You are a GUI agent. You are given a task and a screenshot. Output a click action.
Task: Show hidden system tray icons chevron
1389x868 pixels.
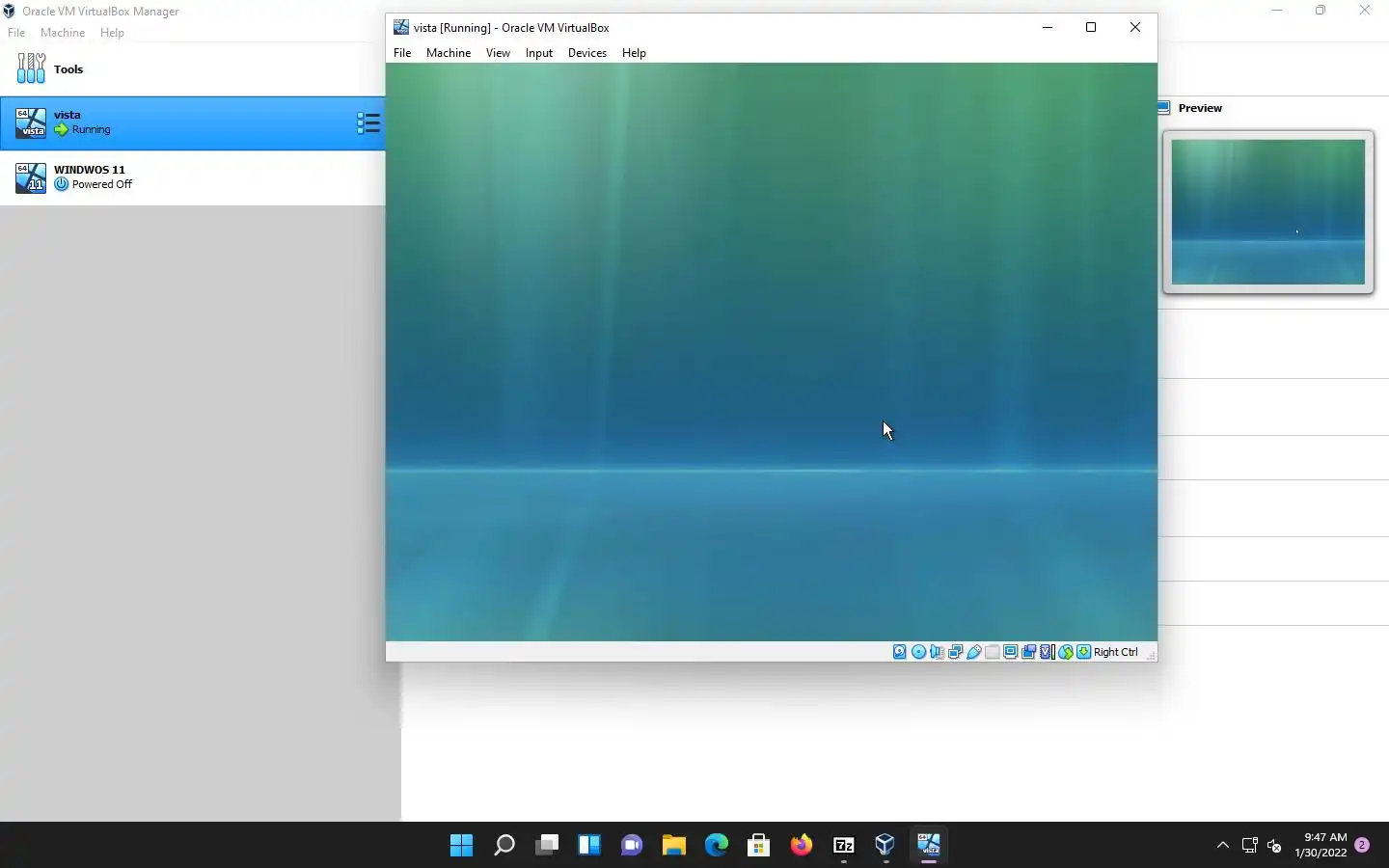1222,845
